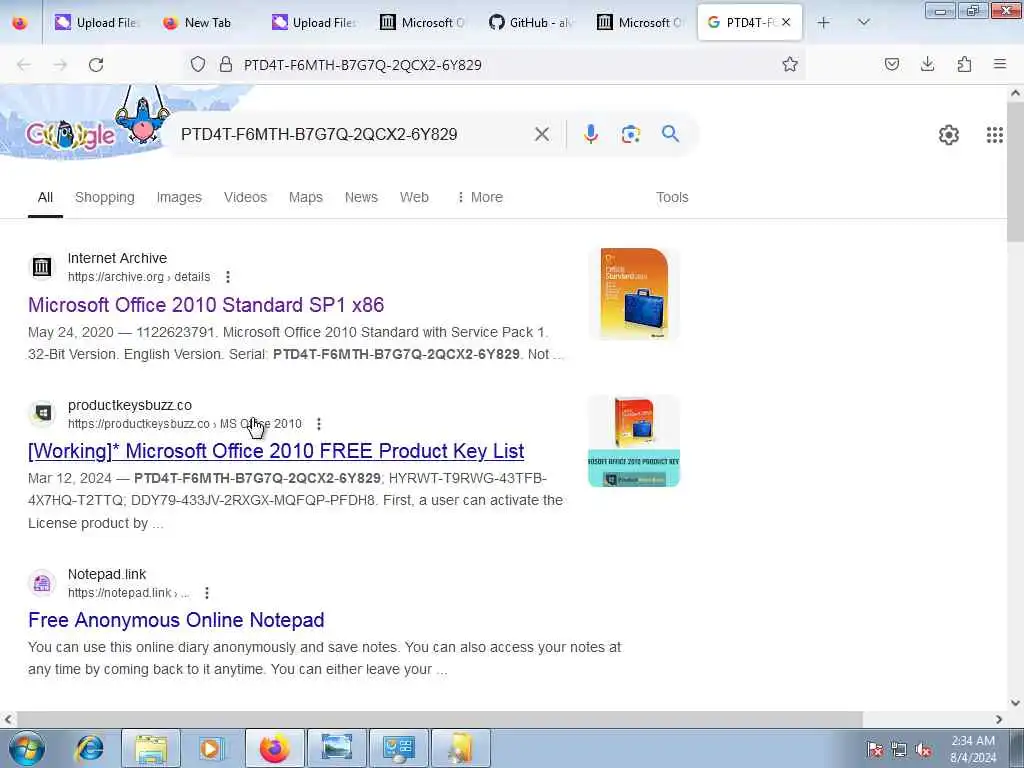Open the Google apps grid icon
Screen dimensions: 1024x768
(995, 135)
